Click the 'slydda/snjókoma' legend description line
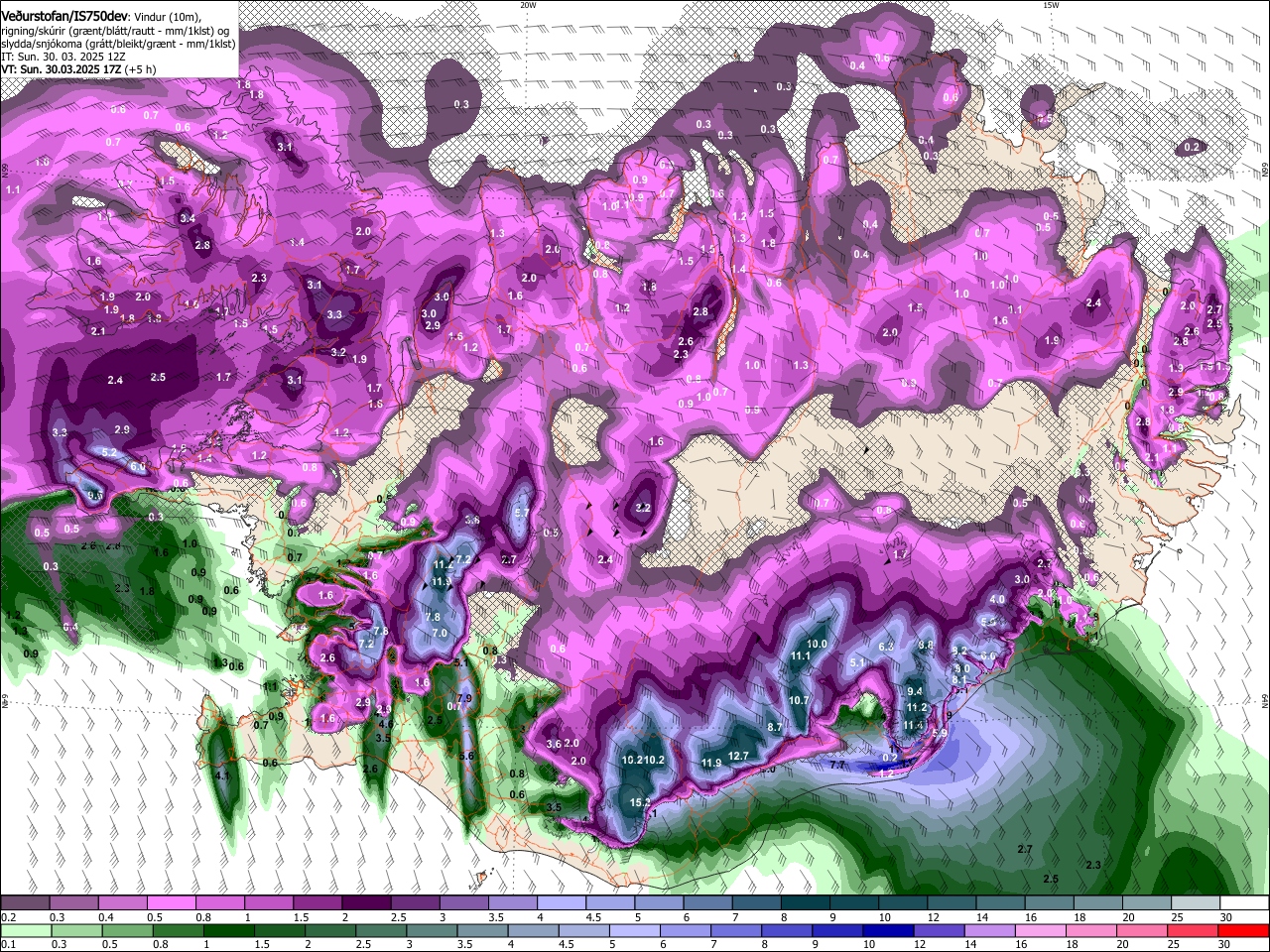1270x952 pixels. pos(118,44)
